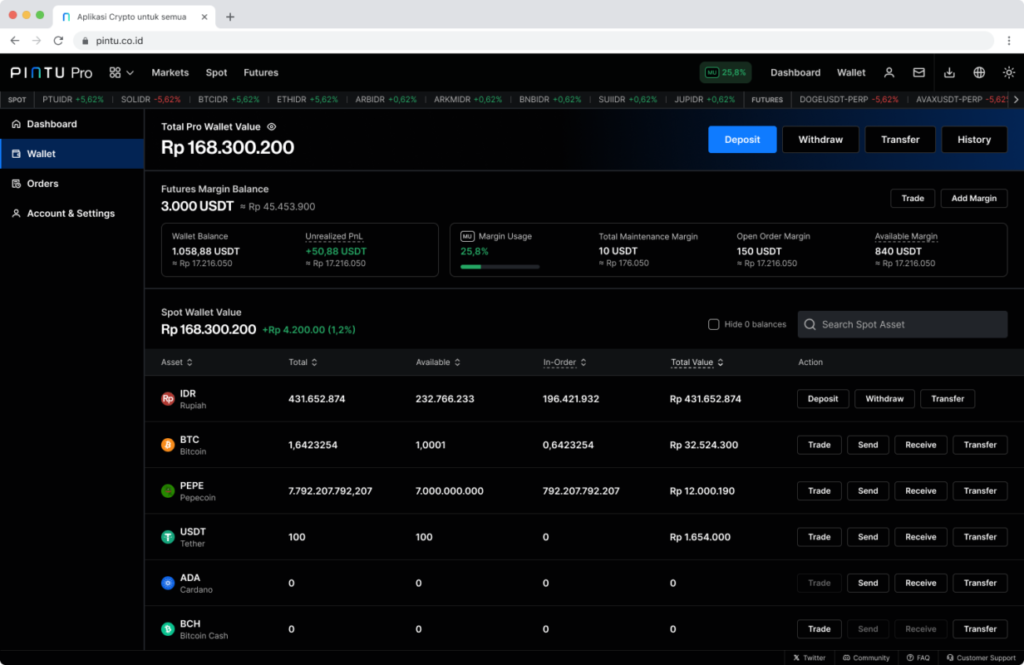Click the download app icon
The image size is (1024, 665).
950,73
